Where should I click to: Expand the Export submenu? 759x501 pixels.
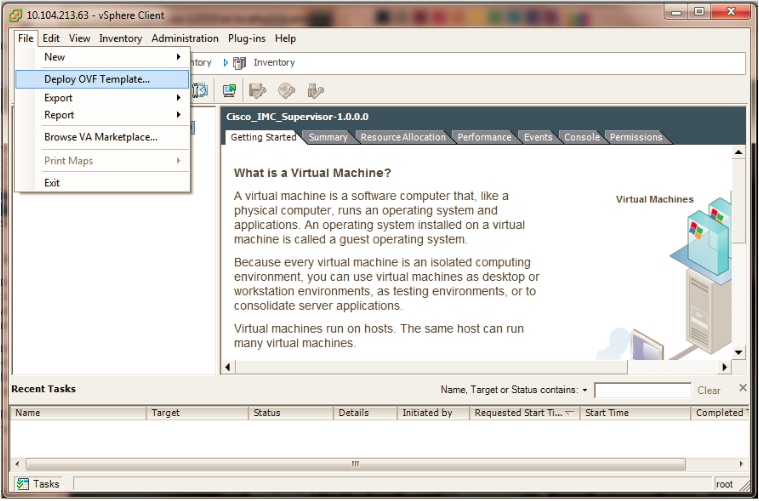coord(102,98)
